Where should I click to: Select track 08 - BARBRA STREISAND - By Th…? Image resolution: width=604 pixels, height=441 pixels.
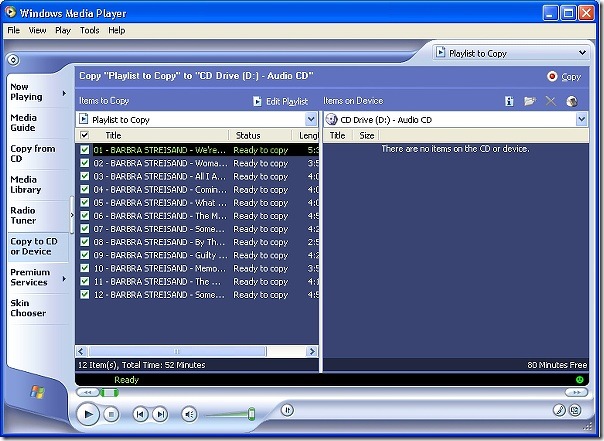click(197, 242)
